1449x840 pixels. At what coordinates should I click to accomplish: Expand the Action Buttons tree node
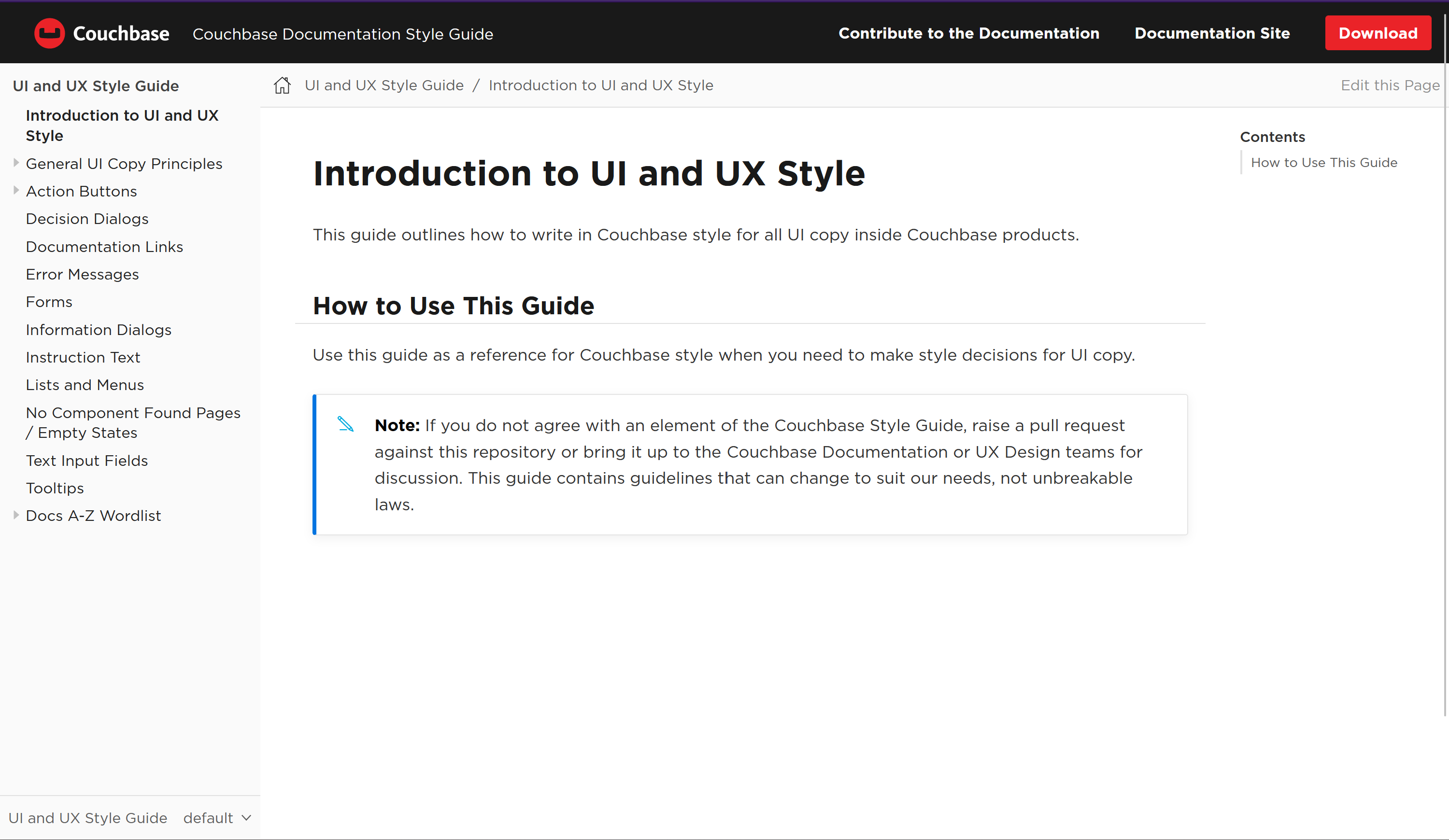point(16,191)
